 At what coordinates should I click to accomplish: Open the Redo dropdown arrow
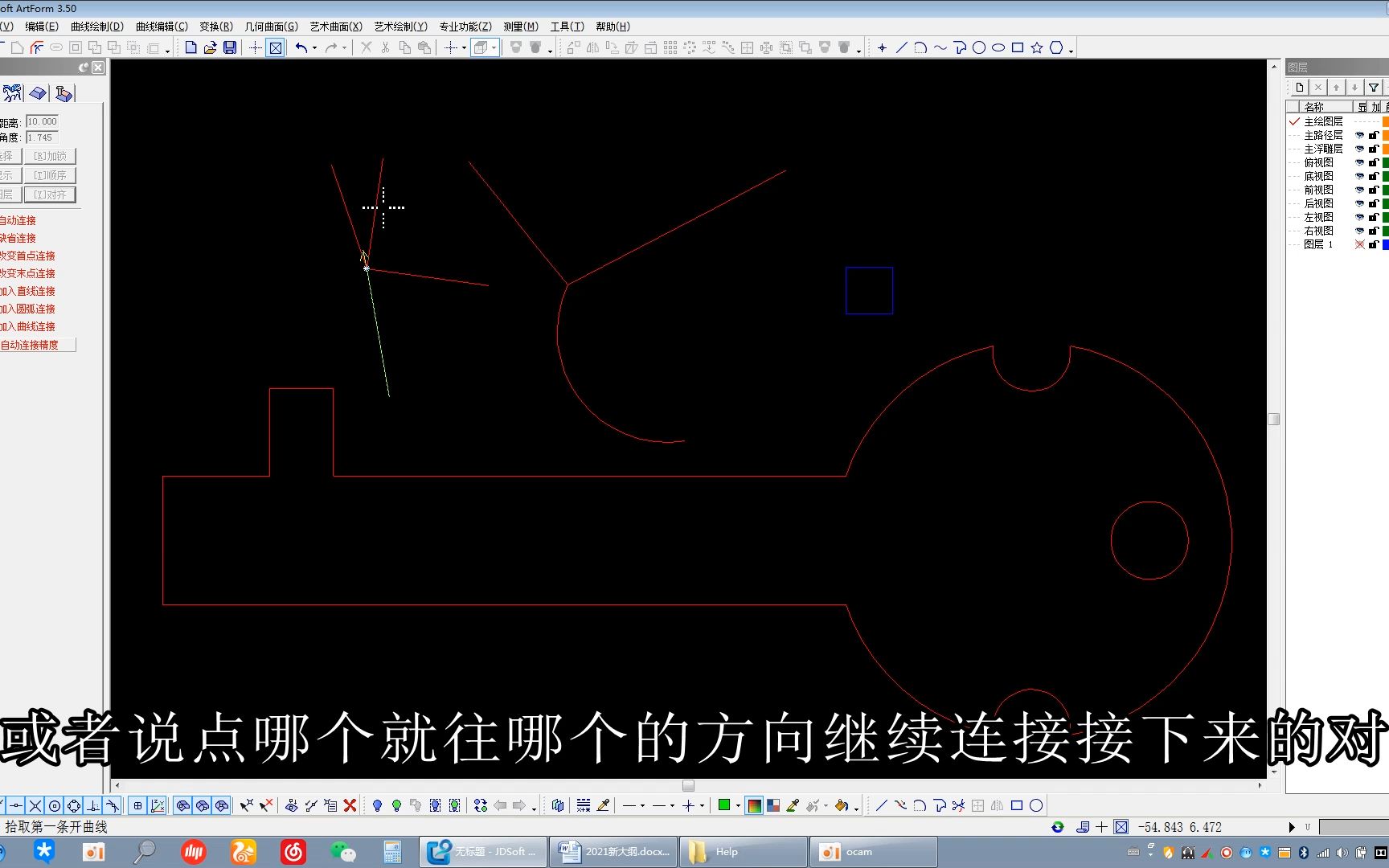tap(344, 48)
